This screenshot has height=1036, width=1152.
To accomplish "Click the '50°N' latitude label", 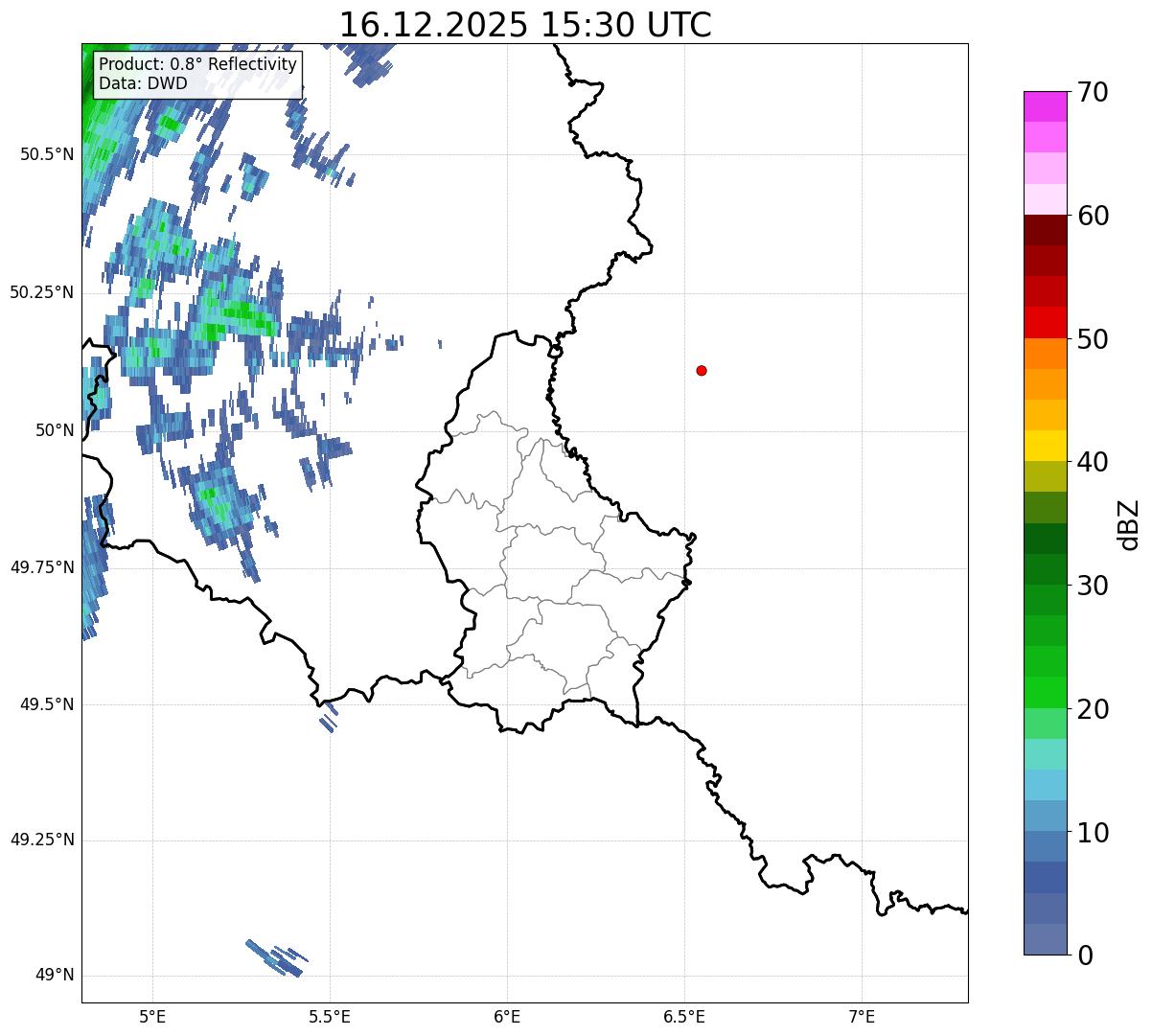I will [x=55, y=430].
